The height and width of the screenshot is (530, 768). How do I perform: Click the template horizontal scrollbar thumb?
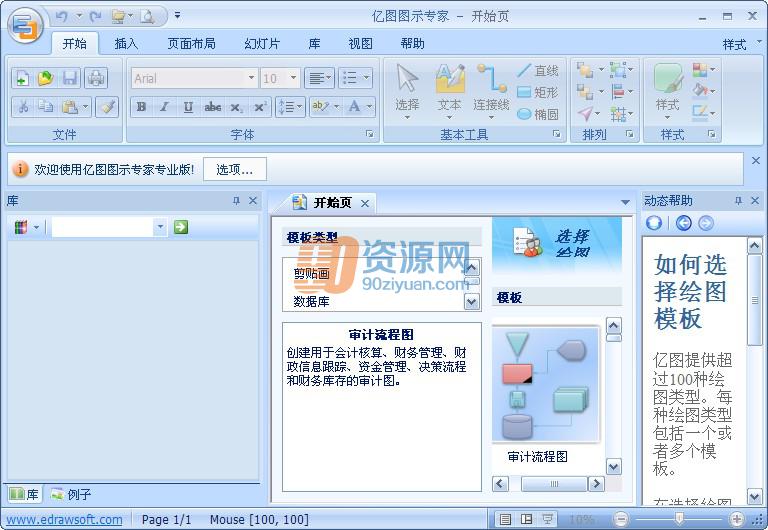pos(554,484)
